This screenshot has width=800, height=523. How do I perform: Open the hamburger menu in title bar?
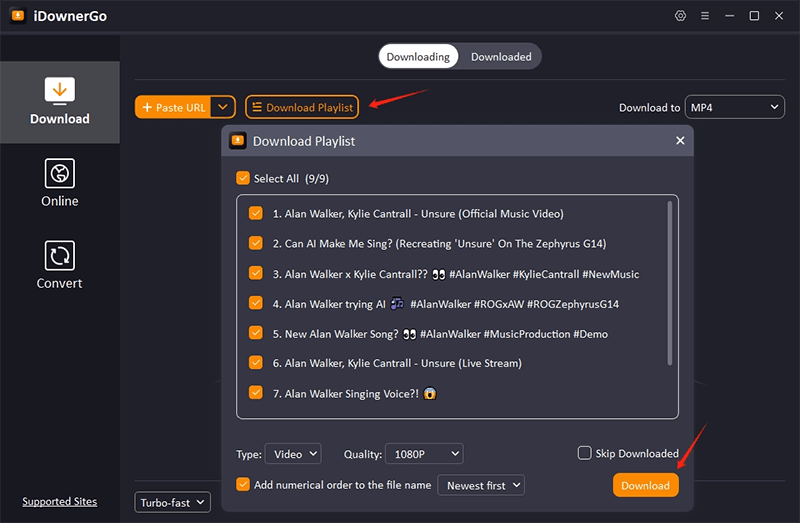705,16
